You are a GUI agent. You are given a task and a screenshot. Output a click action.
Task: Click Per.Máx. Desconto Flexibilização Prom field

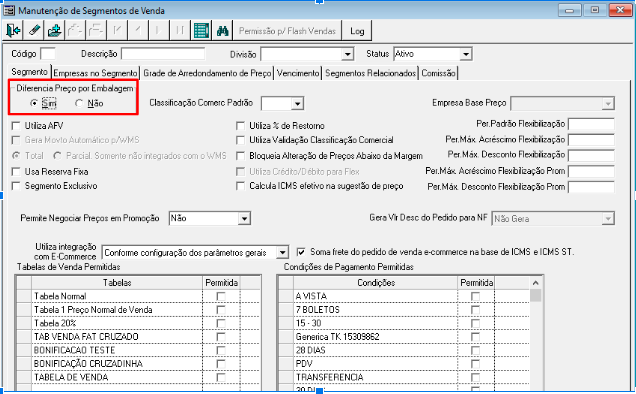pos(591,187)
